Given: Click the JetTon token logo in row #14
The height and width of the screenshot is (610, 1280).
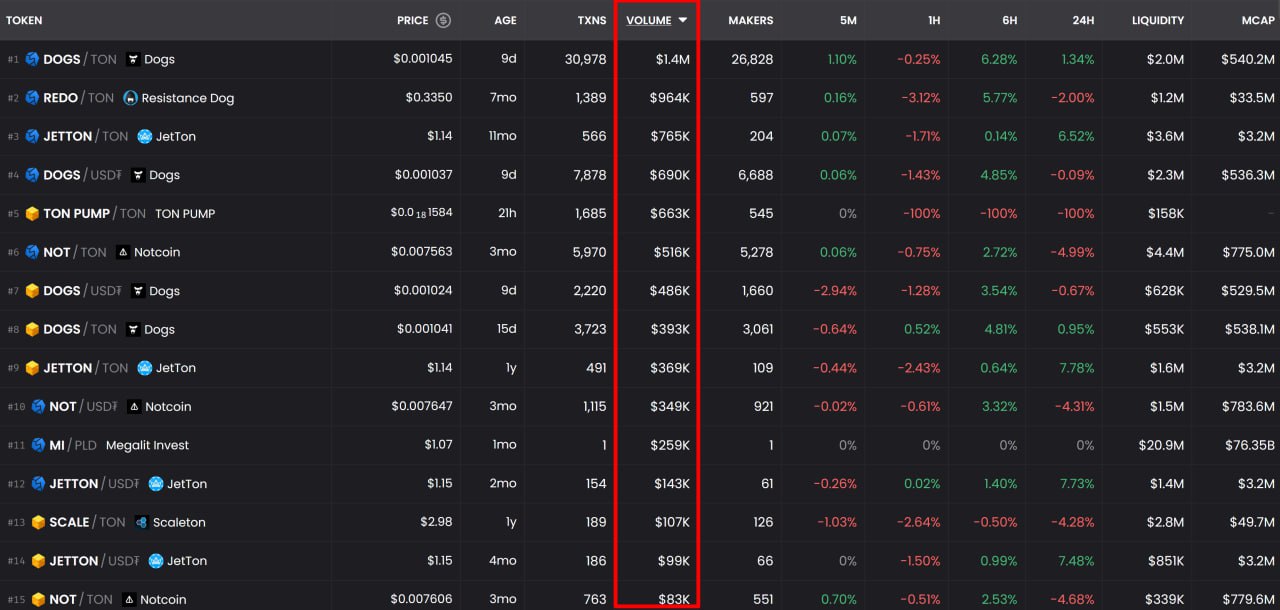Looking at the screenshot, I should 156,561.
